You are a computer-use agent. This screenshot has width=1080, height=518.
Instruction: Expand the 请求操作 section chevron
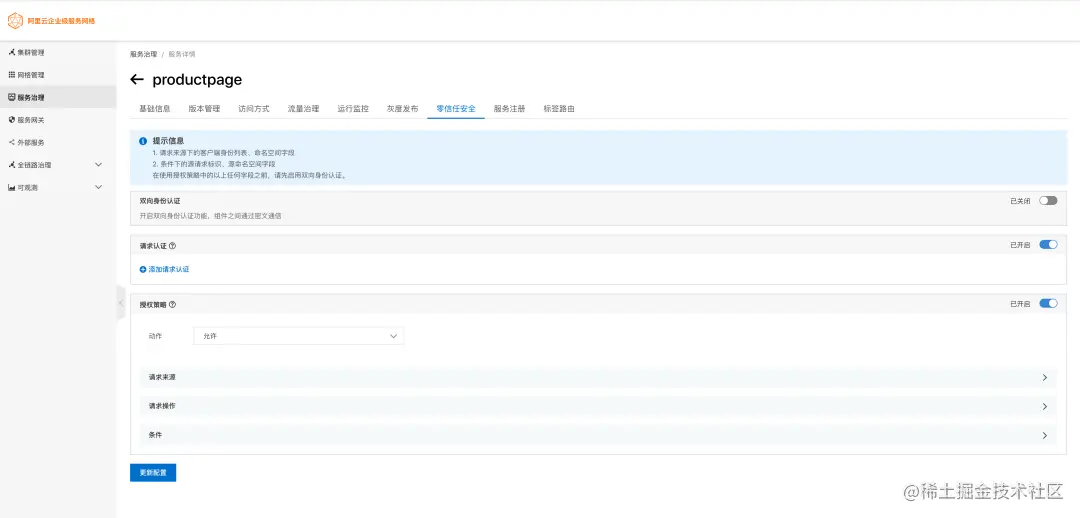1045,406
